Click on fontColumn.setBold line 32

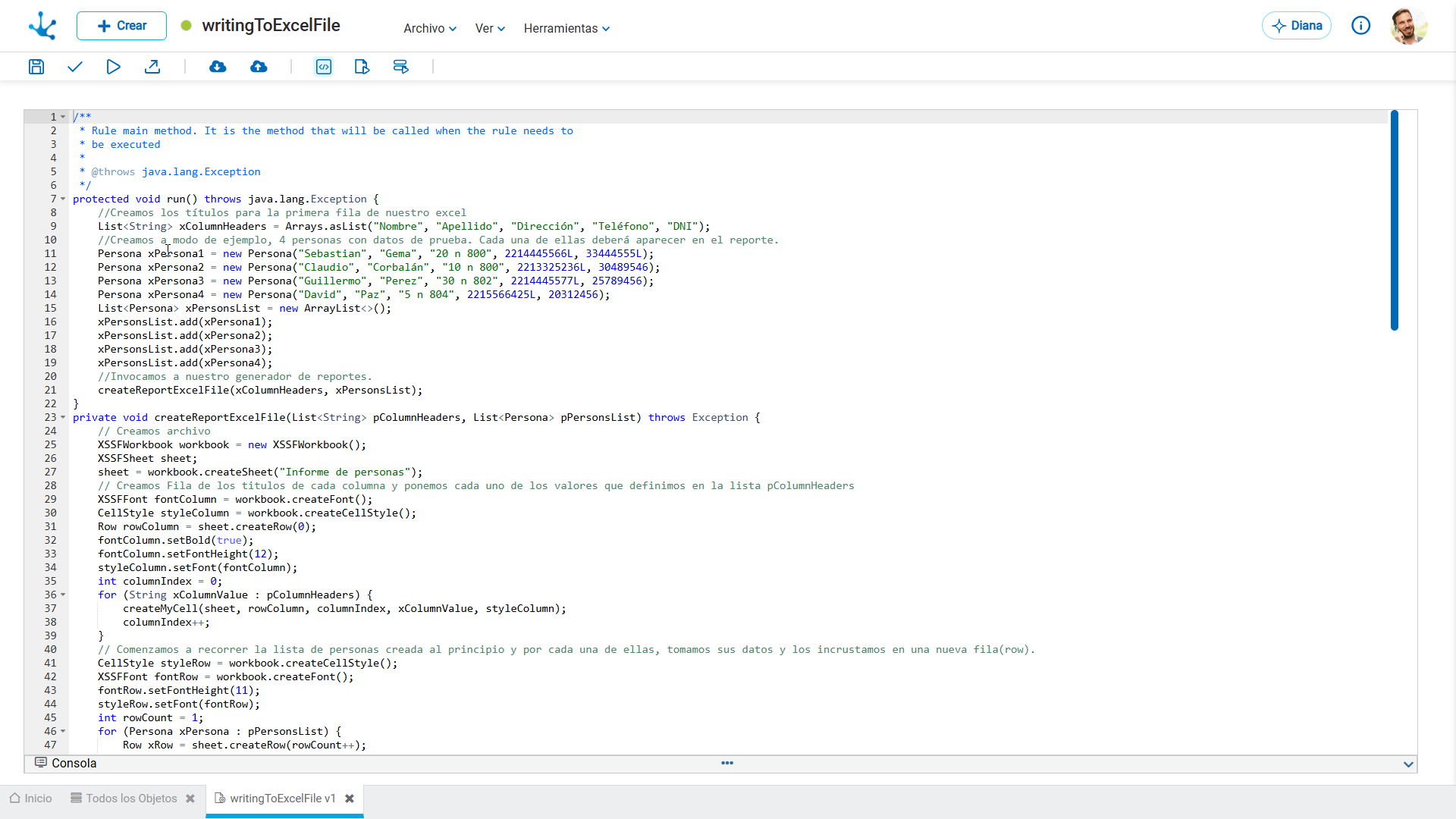coord(175,541)
